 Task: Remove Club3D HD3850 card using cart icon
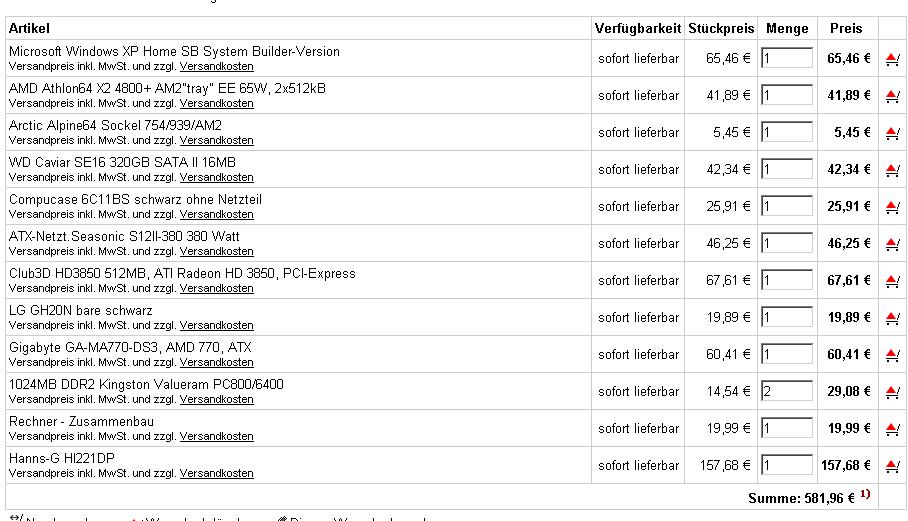tap(892, 281)
